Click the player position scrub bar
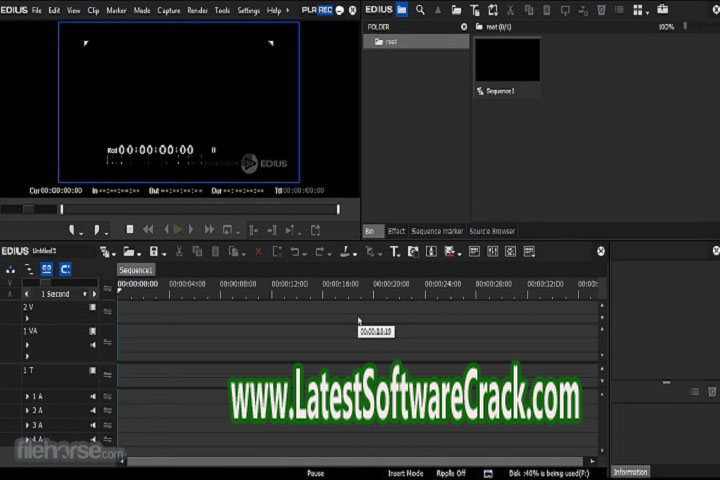720x480 pixels. [200, 209]
